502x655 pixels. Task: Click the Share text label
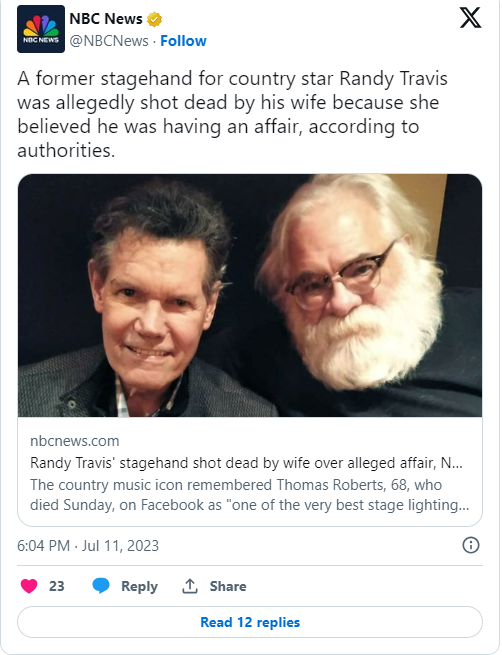click(228, 586)
